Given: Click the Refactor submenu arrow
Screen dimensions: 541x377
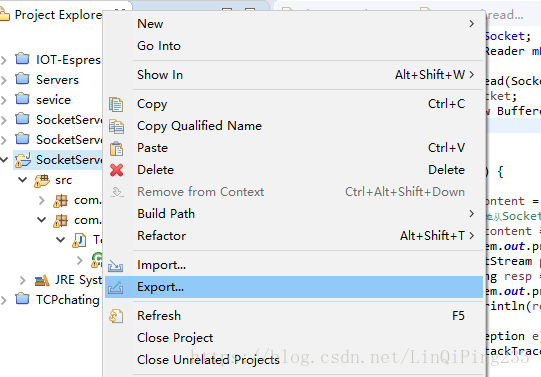Looking at the screenshot, I should (x=472, y=236).
